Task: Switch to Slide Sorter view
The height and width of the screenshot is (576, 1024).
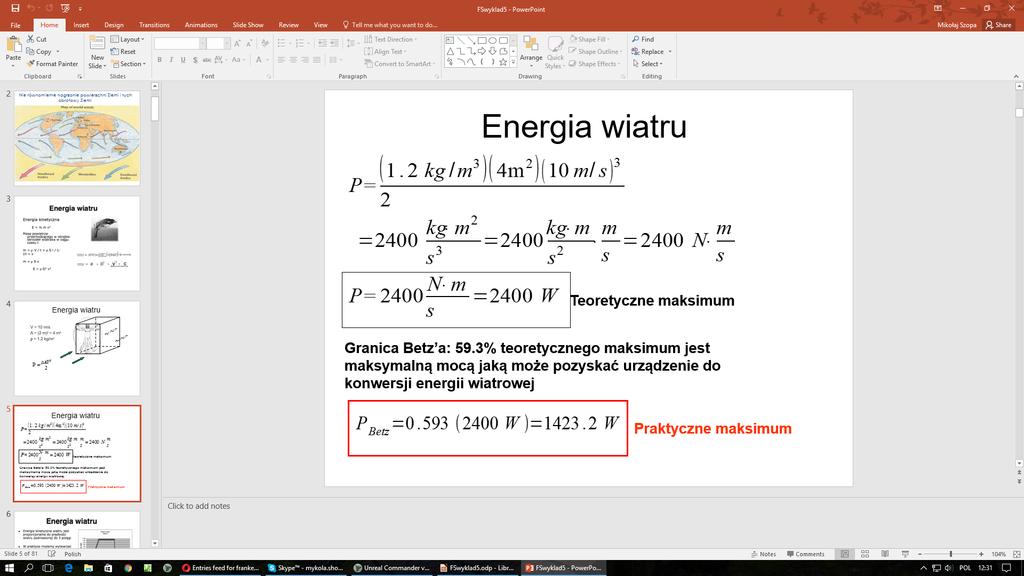Action: (x=865, y=554)
